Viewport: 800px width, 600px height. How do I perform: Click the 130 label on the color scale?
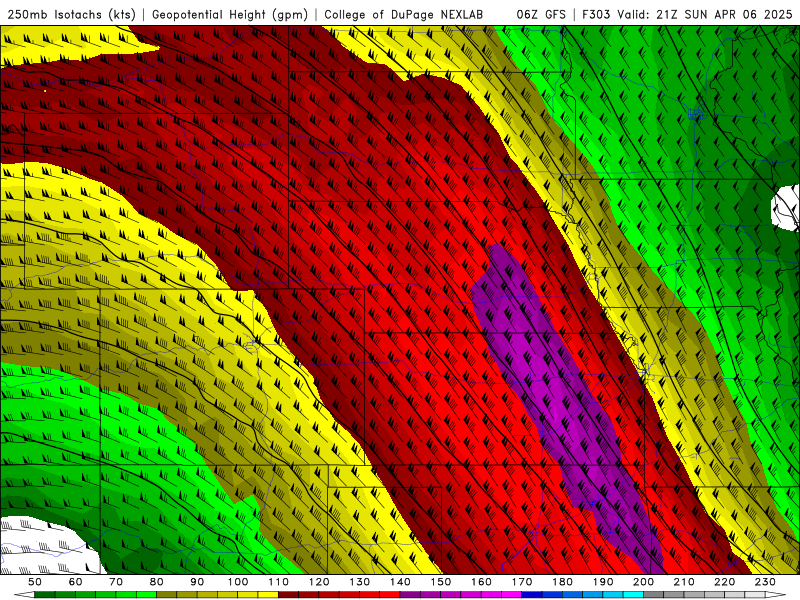(x=360, y=582)
